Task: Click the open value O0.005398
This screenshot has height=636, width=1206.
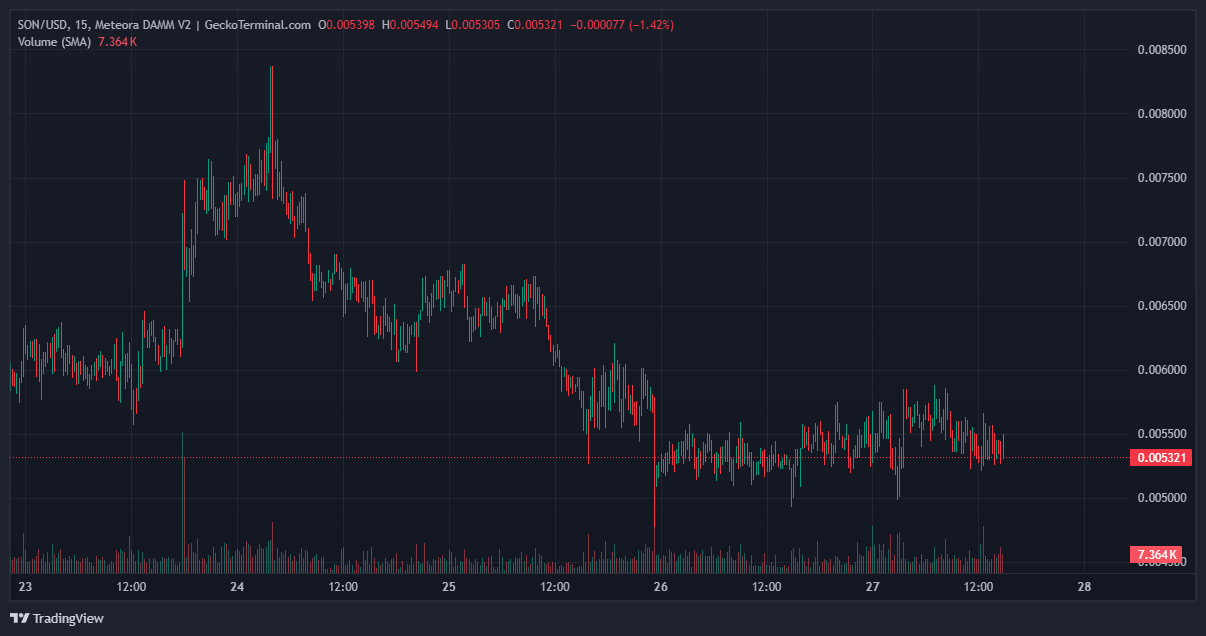Action: tap(347, 25)
